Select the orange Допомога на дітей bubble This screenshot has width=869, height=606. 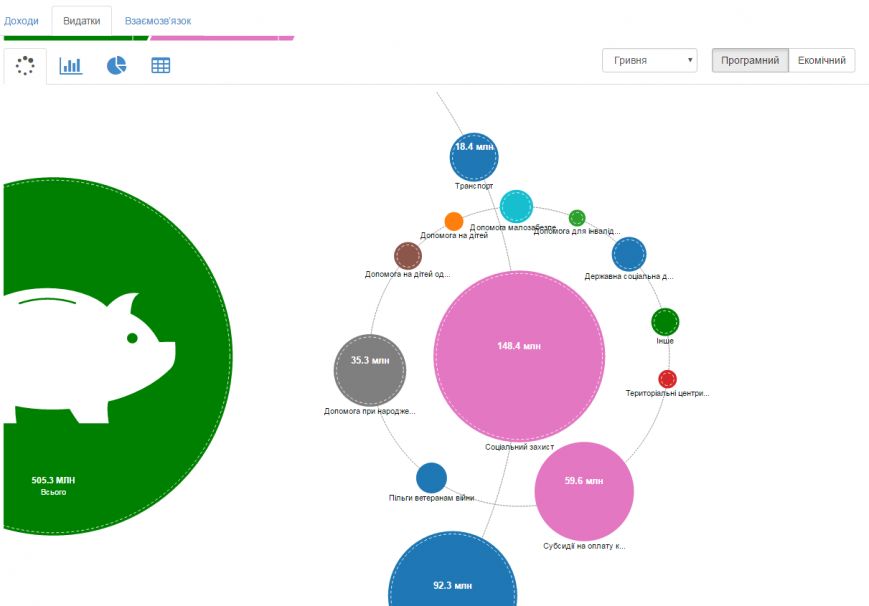click(x=454, y=221)
